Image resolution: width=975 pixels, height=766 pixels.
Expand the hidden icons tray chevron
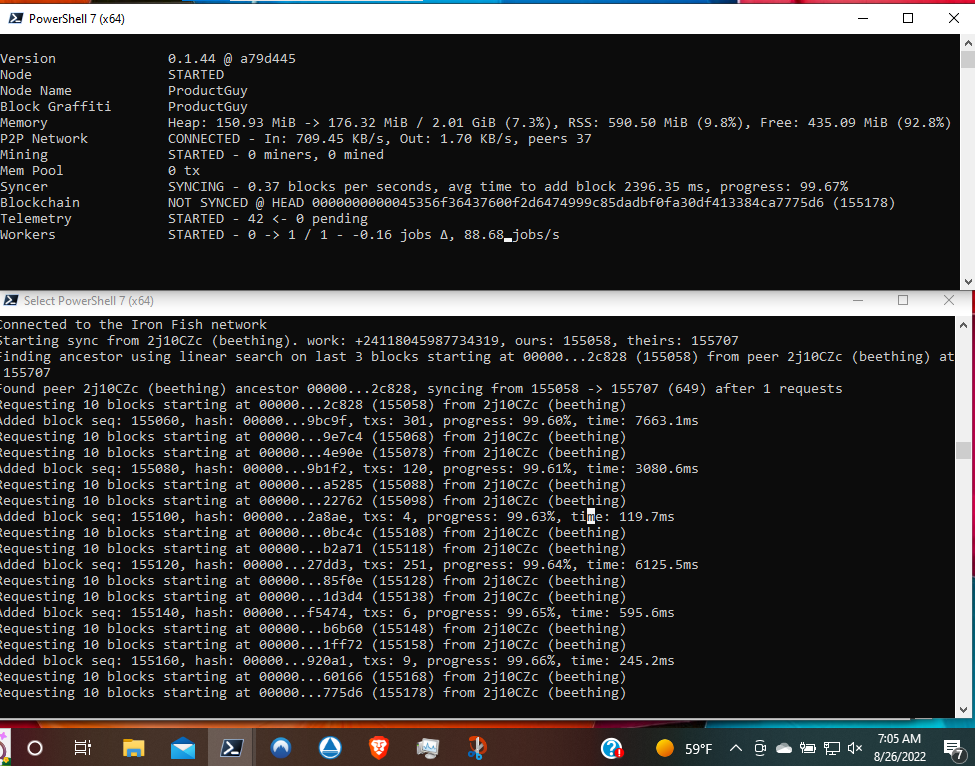pyautogui.click(x=735, y=747)
